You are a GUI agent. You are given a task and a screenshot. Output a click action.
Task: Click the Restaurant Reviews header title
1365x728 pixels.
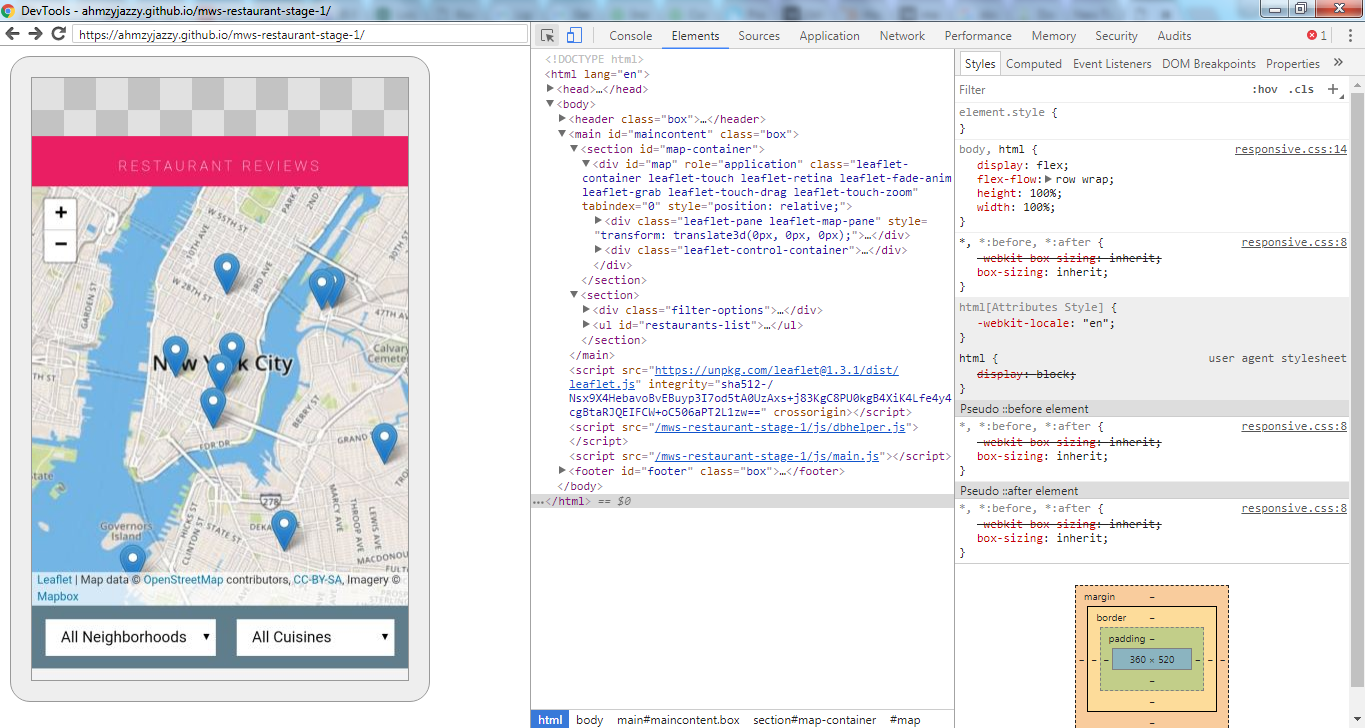point(220,166)
